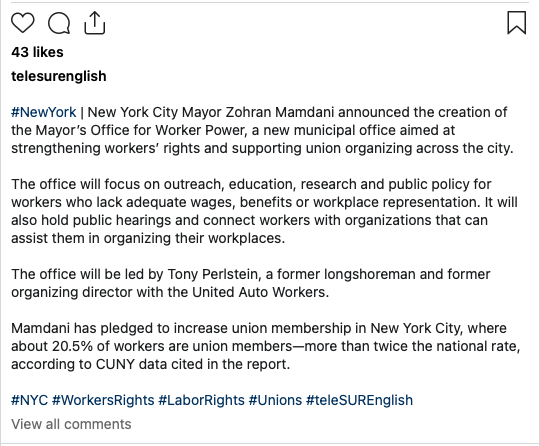
Task: Click the paragraph about outreach and education
Action: pos(264,211)
